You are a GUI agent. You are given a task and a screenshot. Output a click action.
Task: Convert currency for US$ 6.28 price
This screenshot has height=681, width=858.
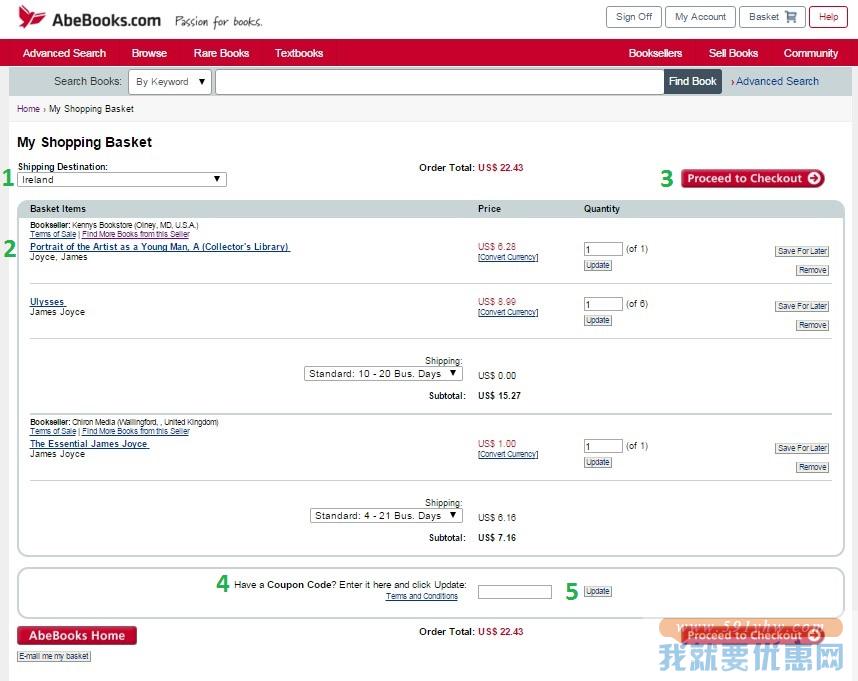pos(508,257)
